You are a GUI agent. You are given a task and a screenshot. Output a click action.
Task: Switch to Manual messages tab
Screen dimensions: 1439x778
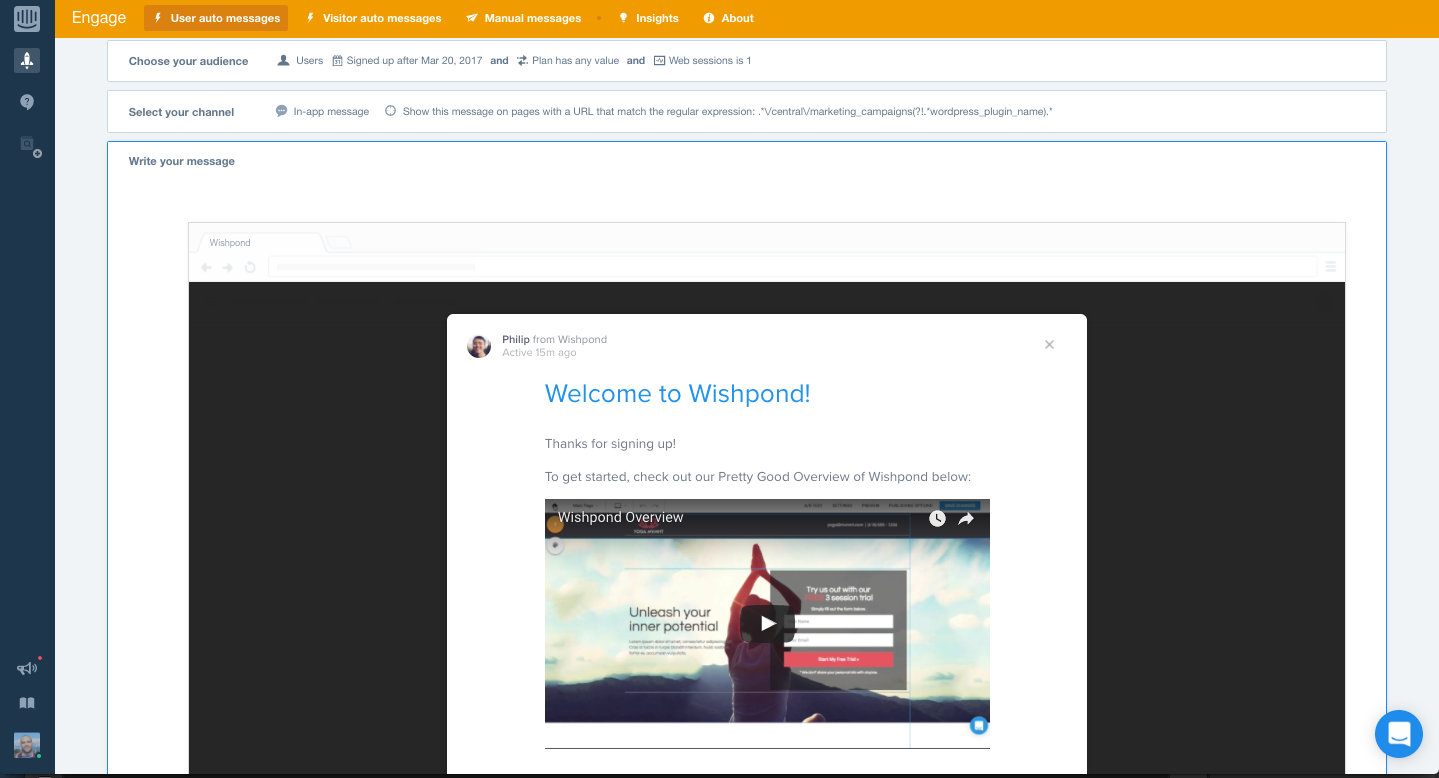(x=523, y=18)
